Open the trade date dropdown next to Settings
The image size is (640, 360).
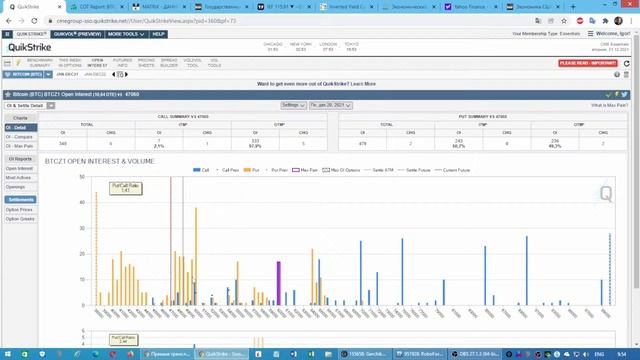click(331, 105)
